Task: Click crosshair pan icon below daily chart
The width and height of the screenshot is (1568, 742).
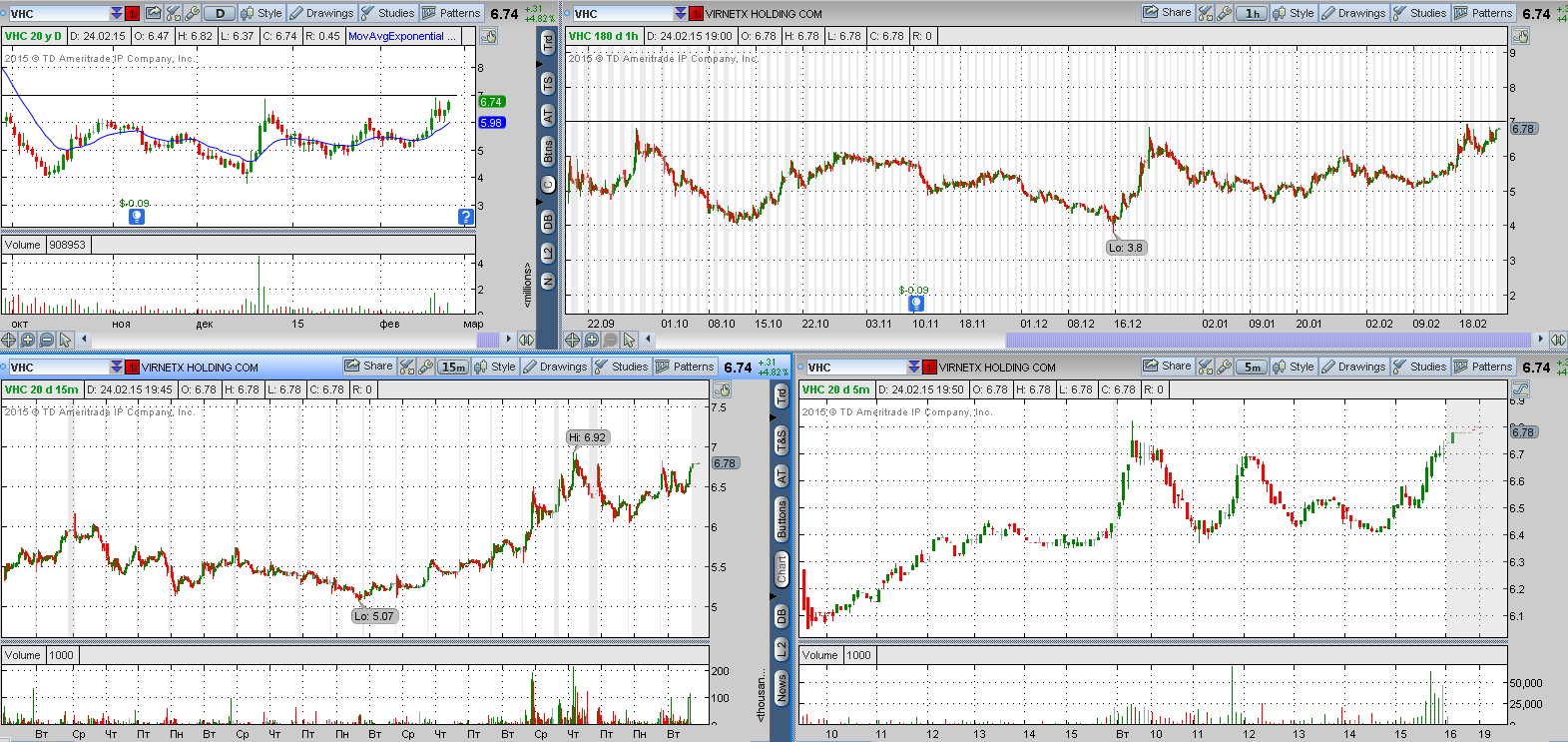Action: pyautogui.click(x=9, y=340)
